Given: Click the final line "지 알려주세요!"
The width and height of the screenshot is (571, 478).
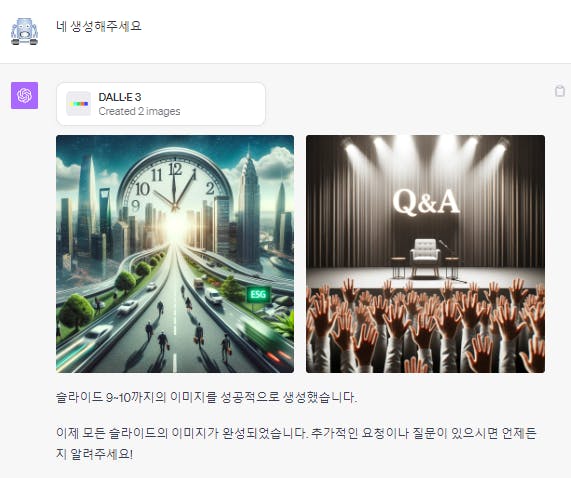Looking at the screenshot, I should click(x=94, y=454).
